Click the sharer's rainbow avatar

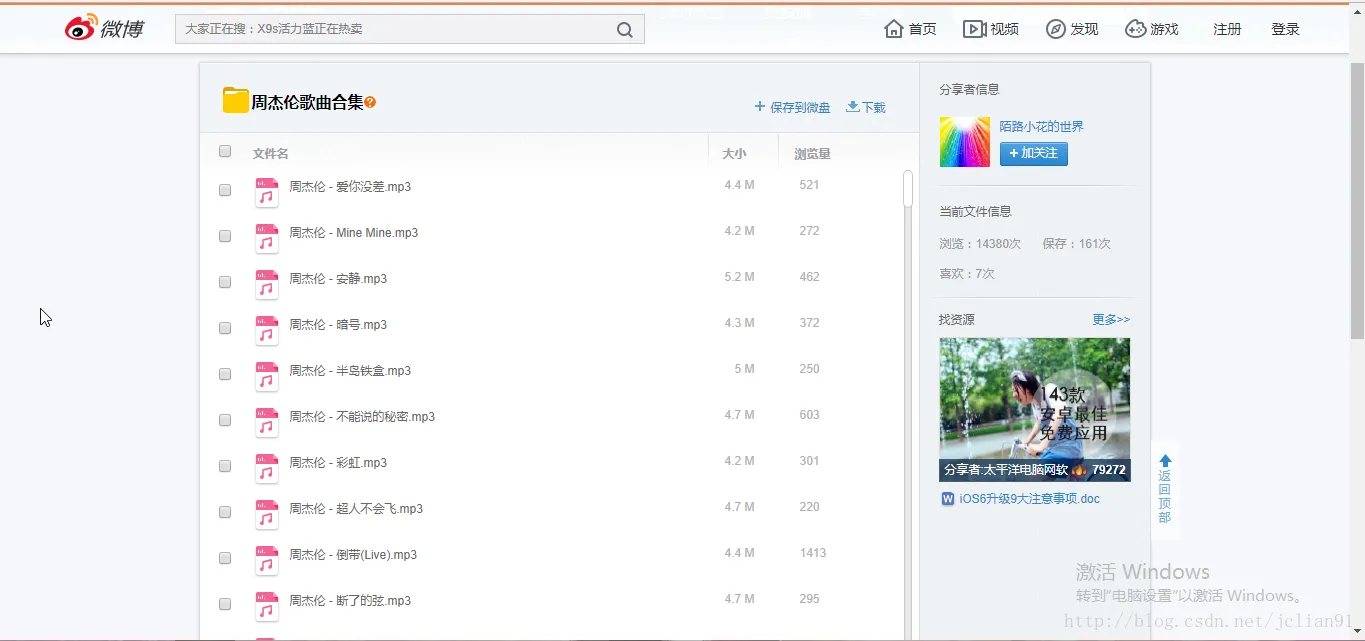pyautogui.click(x=964, y=142)
